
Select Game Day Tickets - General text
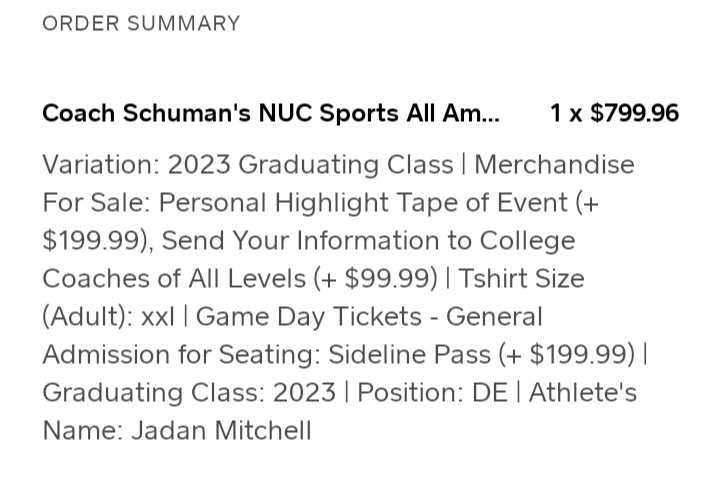click(x=369, y=316)
